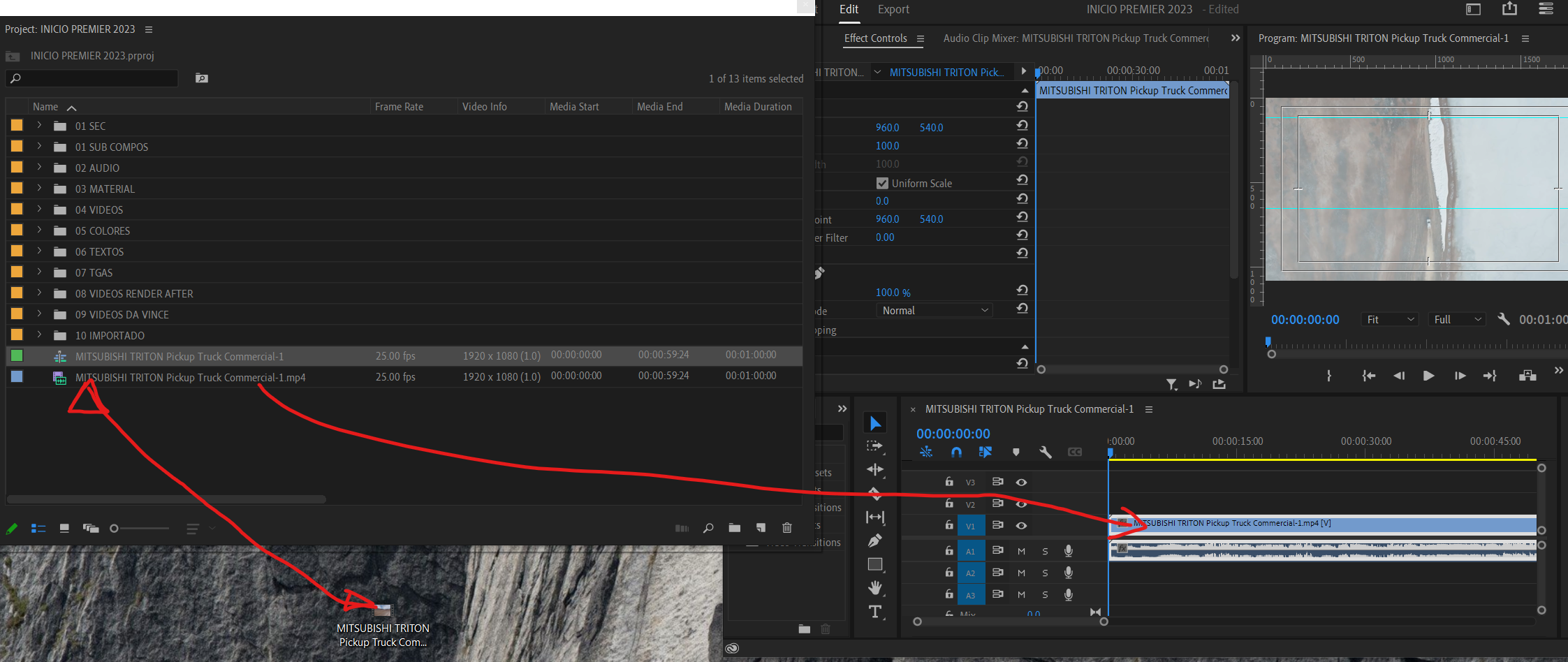Image resolution: width=1568 pixels, height=662 pixels.
Task: Open the Fit zoom level dropdown
Action: 1389,319
